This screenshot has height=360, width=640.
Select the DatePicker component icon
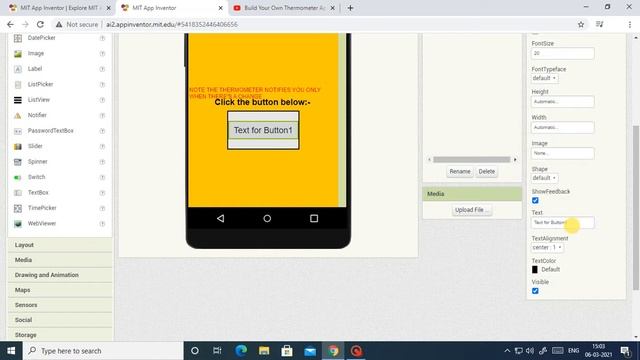(x=18, y=38)
